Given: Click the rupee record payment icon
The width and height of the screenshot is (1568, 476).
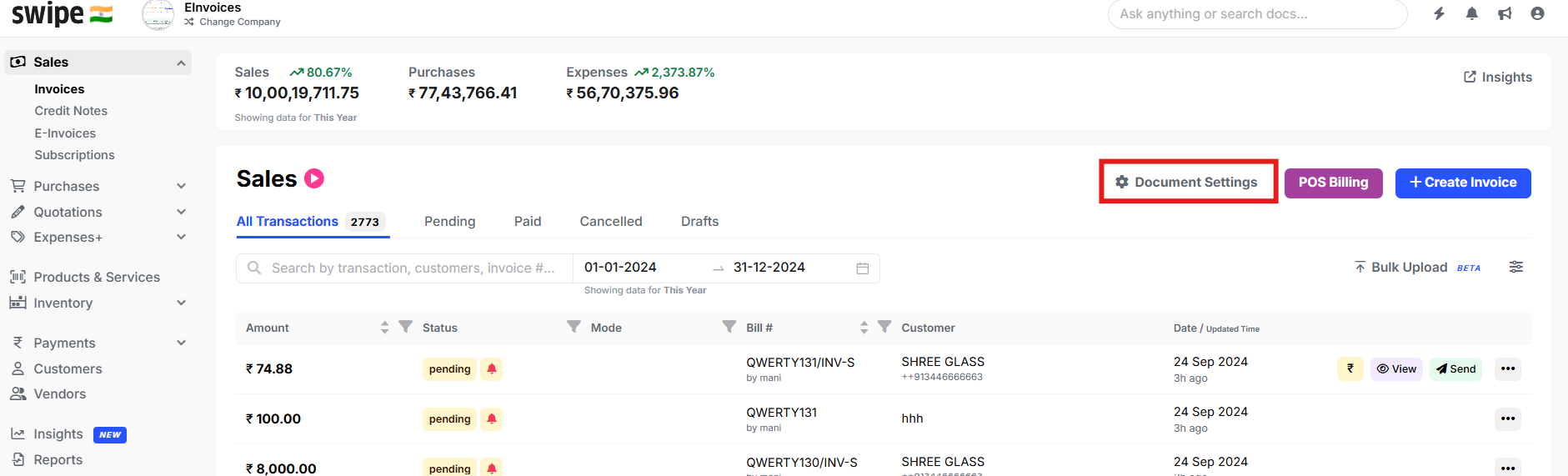Looking at the screenshot, I should [1350, 368].
